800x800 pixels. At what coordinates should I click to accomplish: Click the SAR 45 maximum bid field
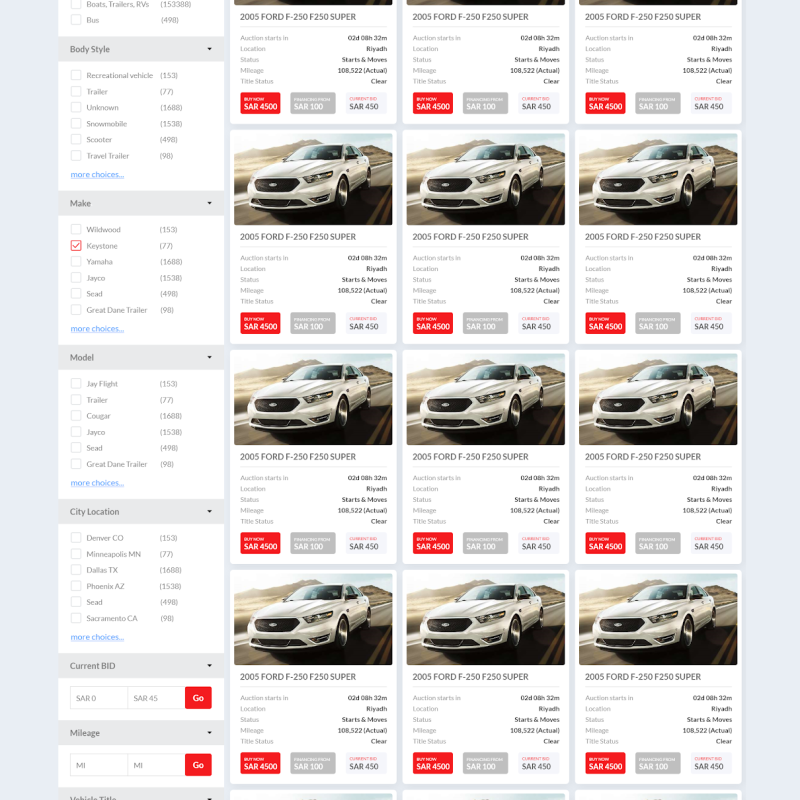155,698
